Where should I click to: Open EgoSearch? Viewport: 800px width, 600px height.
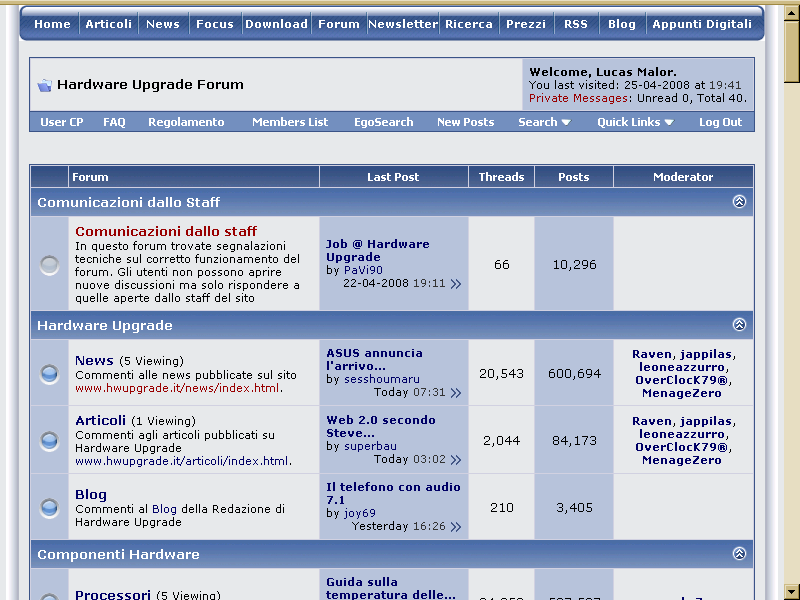(x=384, y=122)
